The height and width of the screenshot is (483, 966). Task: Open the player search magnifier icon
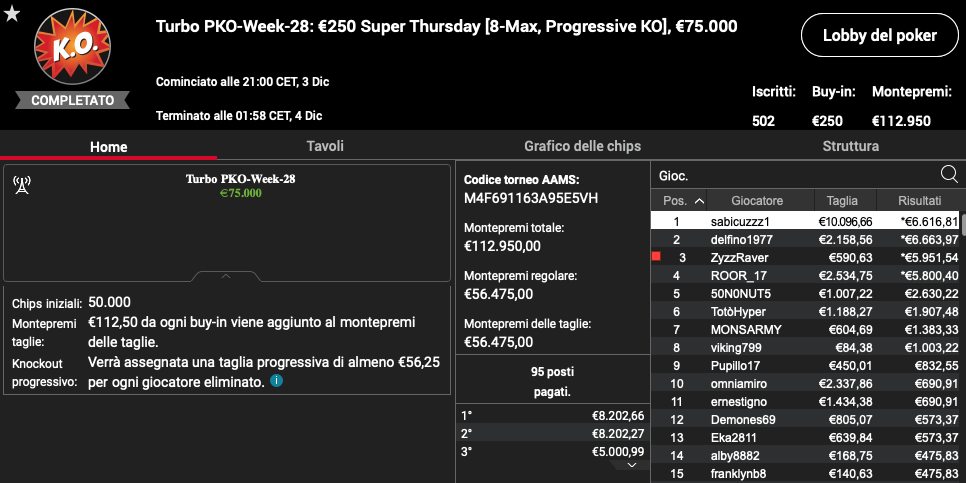(x=949, y=175)
